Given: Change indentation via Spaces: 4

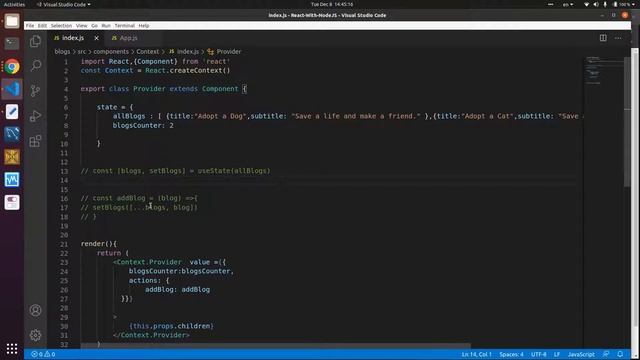Looking at the screenshot, I should pos(511,354).
